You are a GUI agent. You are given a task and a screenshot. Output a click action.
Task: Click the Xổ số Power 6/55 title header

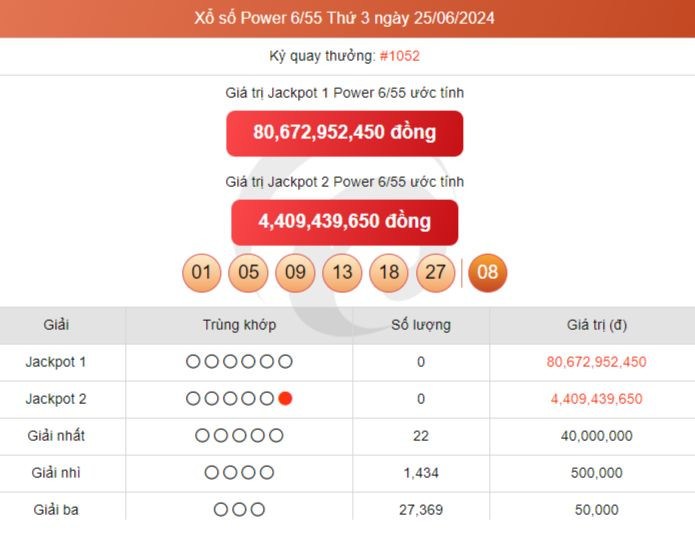point(345,18)
